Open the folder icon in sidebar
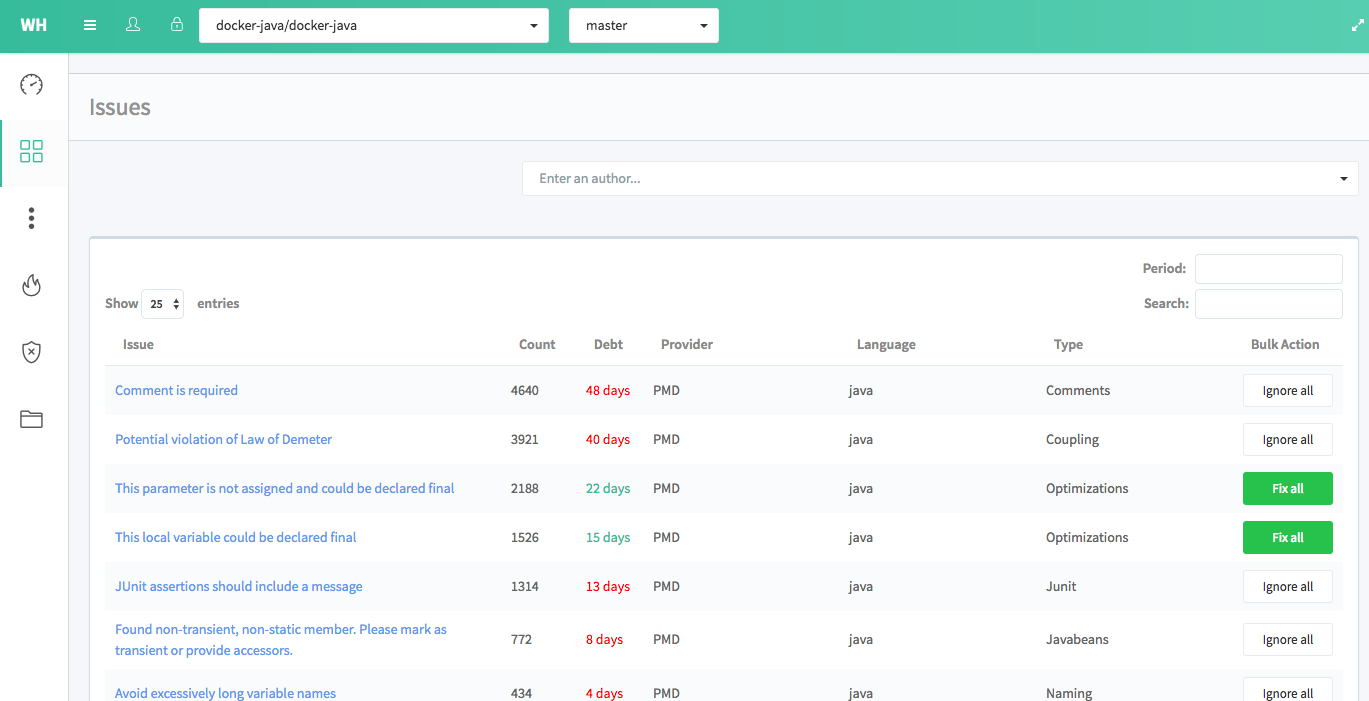 click(32, 419)
